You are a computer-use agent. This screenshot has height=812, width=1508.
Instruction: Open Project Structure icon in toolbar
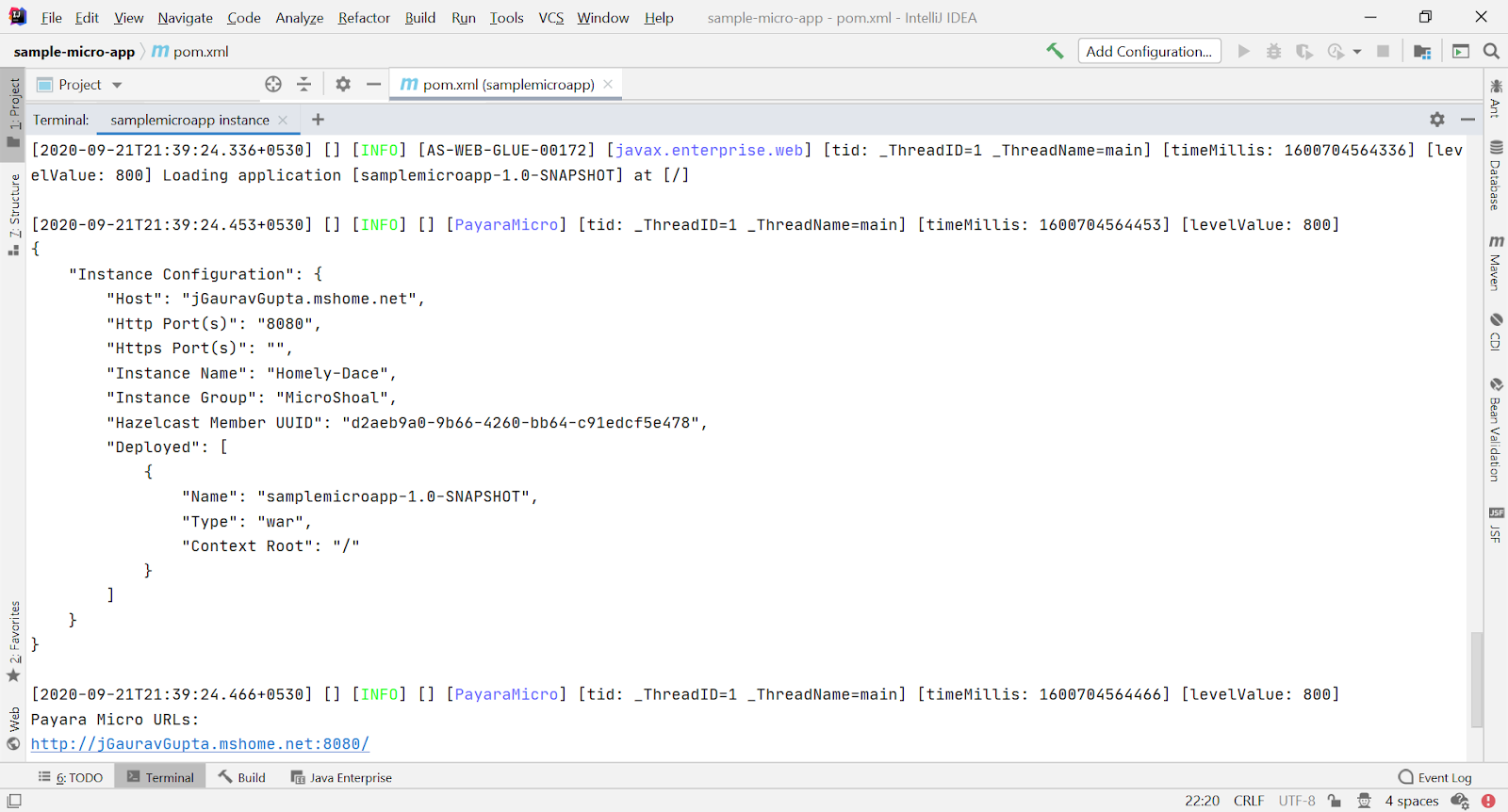pos(1422,51)
